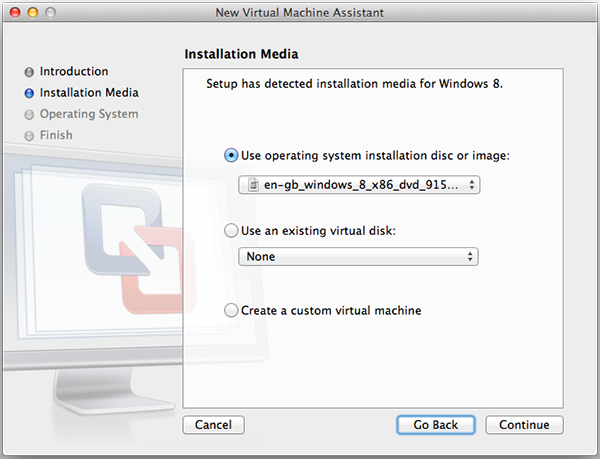The height and width of the screenshot is (459, 600).
Task: Minimize the window with the yellow button
Action: (x=33, y=13)
